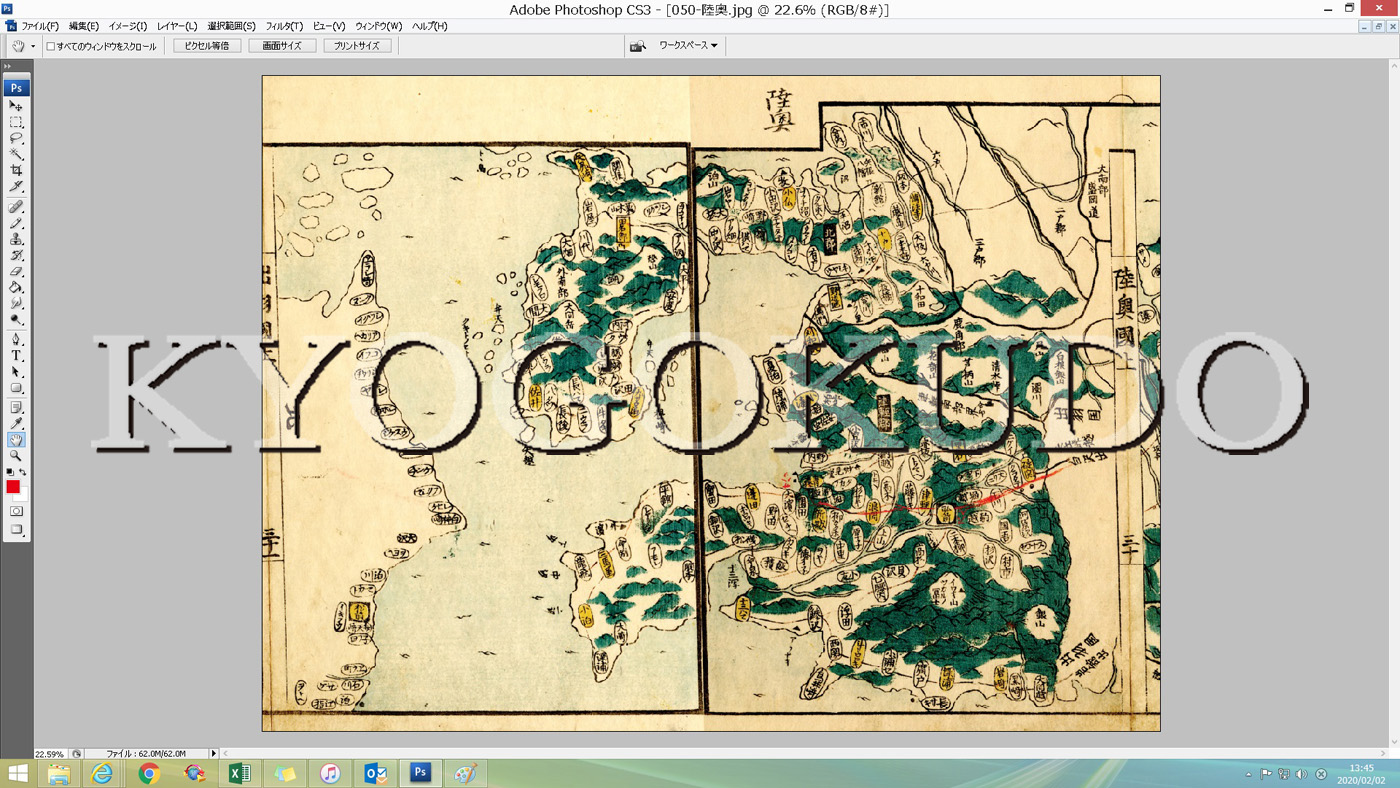The width and height of the screenshot is (1400, 788).
Task: Click the volume icon in system tray
Action: click(x=1301, y=774)
